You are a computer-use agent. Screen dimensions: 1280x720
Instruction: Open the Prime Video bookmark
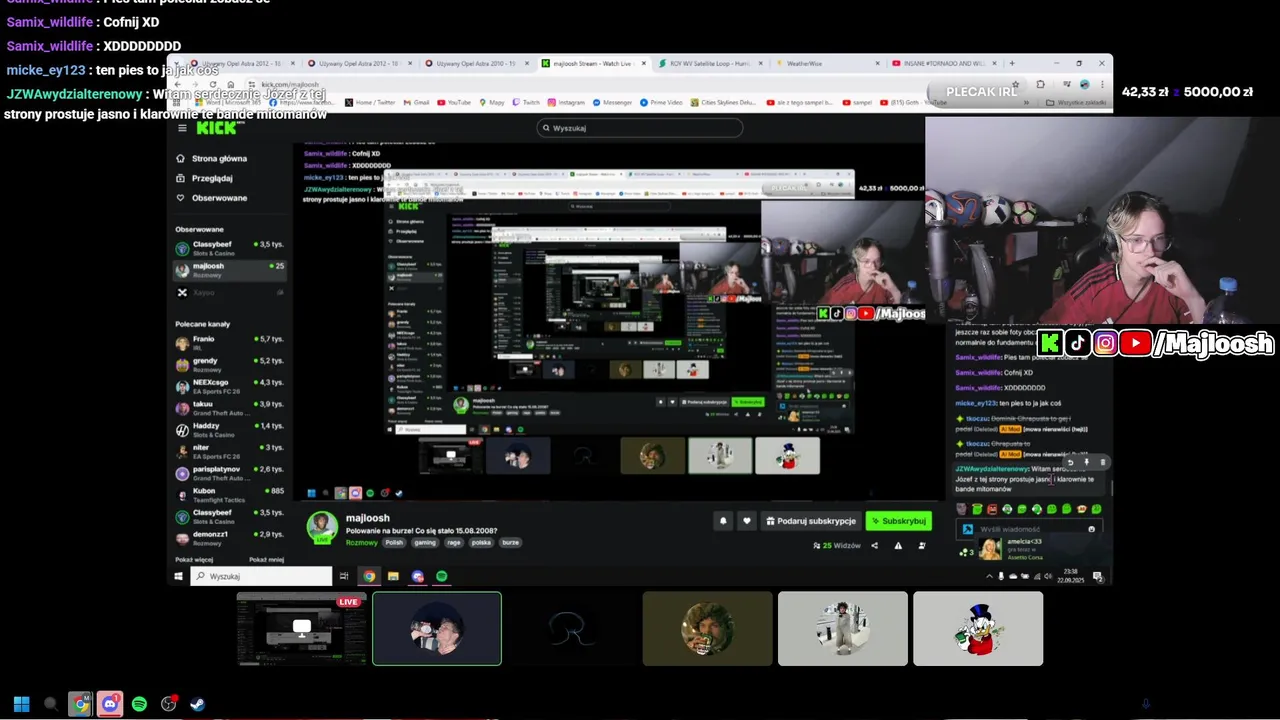coord(661,102)
